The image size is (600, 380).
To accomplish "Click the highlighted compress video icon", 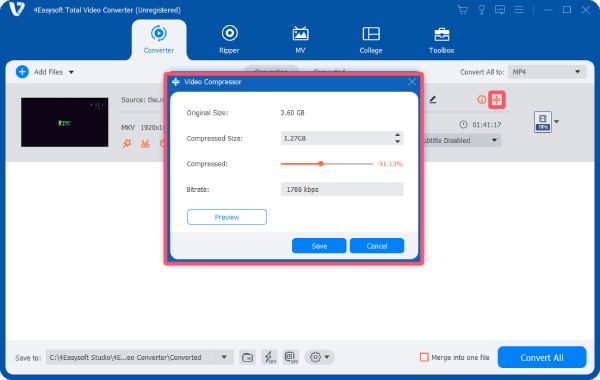I will pos(496,100).
